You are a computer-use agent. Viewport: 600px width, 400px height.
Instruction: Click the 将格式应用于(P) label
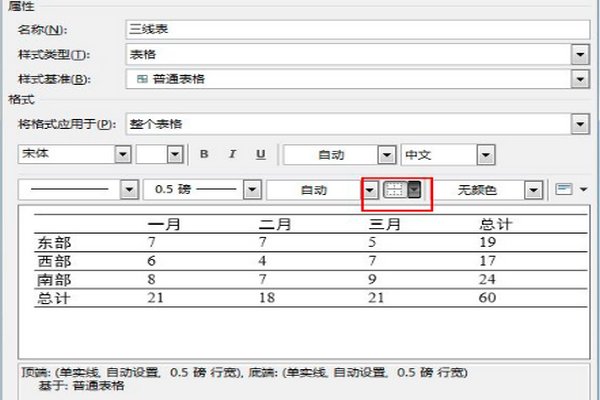pos(67,124)
